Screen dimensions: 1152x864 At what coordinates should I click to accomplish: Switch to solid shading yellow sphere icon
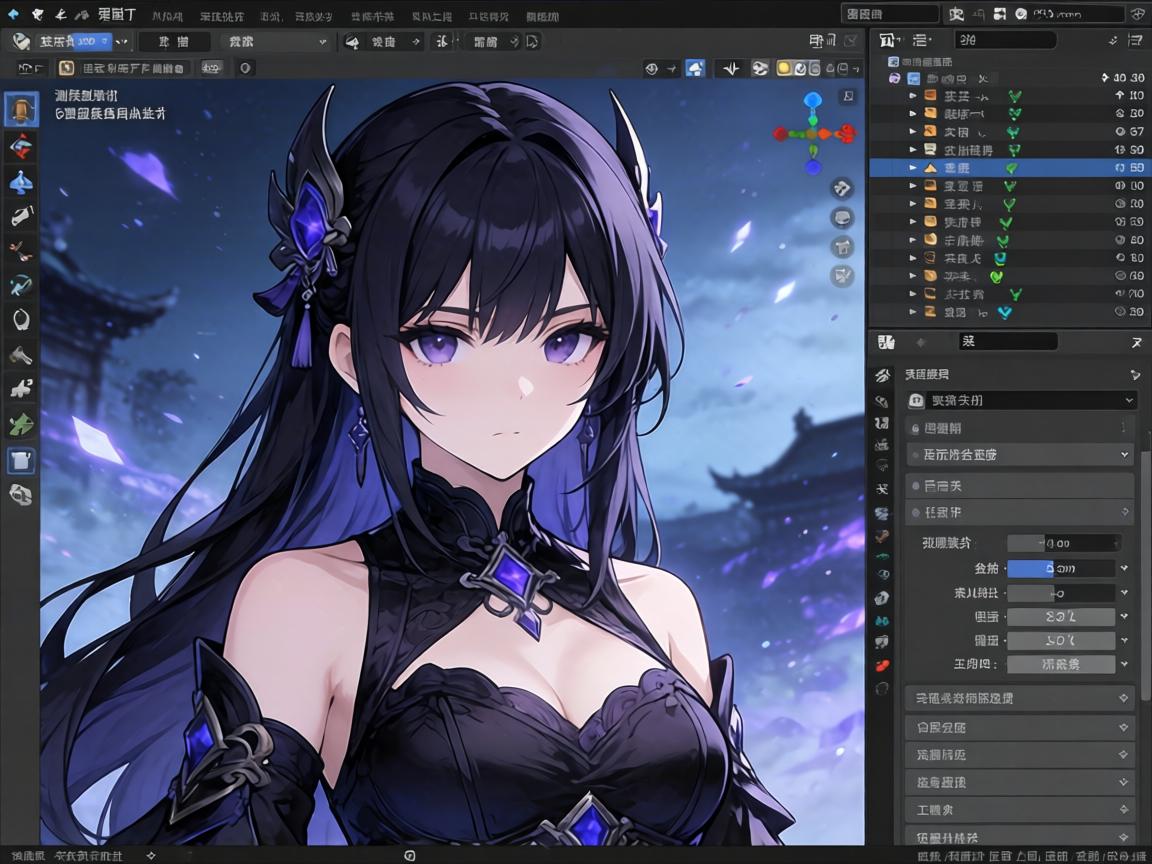pyautogui.click(x=785, y=68)
